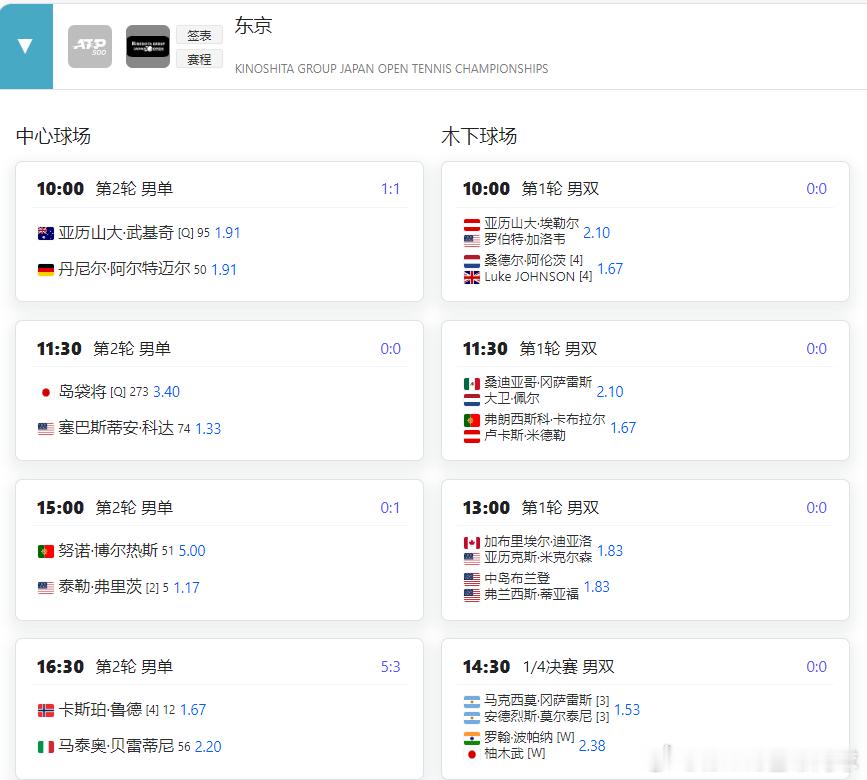The height and width of the screenshot is (780, 867).
Task: Open player 亚历山大·武基奇
Action: 116,233
